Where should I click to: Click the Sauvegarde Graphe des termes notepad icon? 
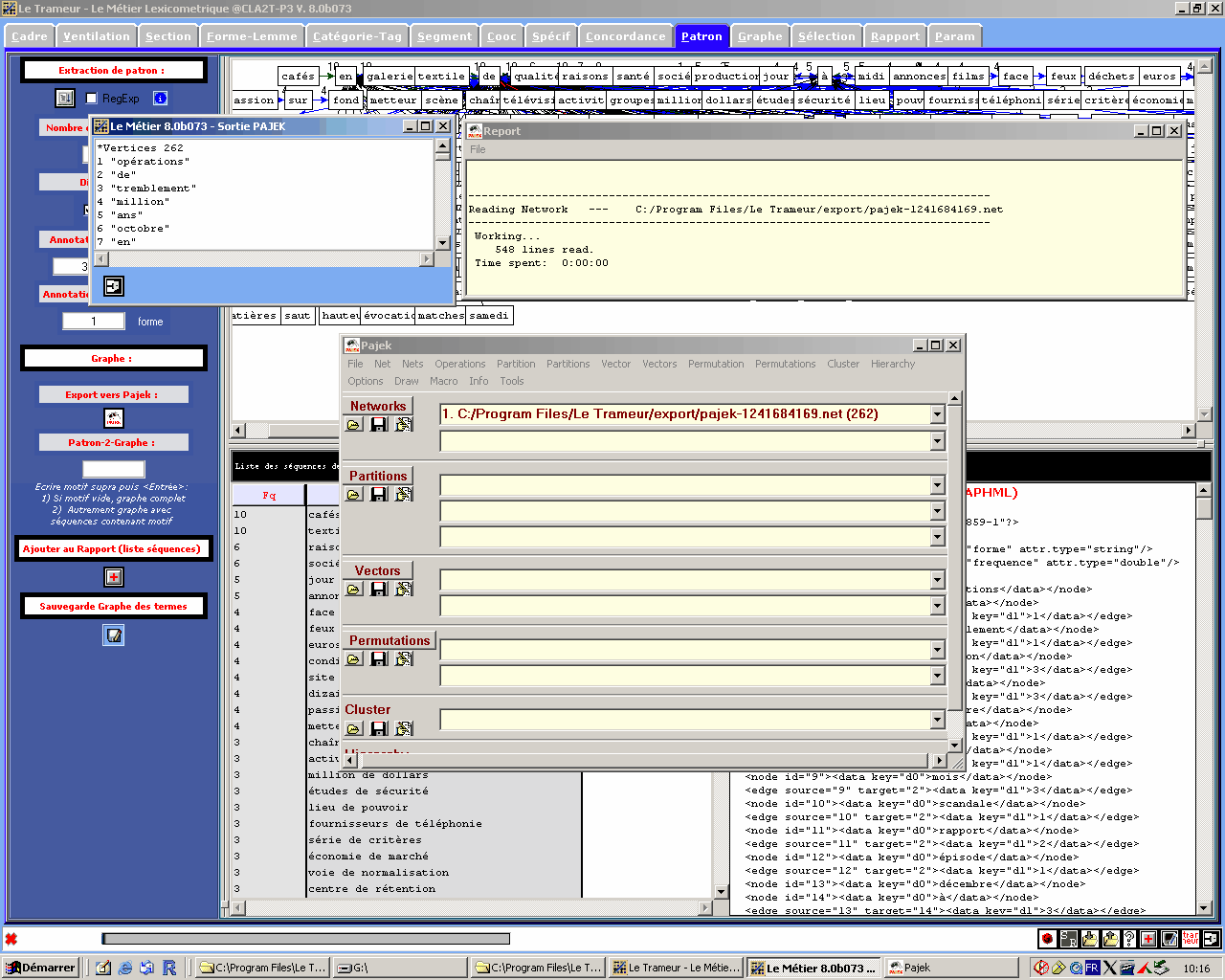pyautogui.click(x=114, y=635)
